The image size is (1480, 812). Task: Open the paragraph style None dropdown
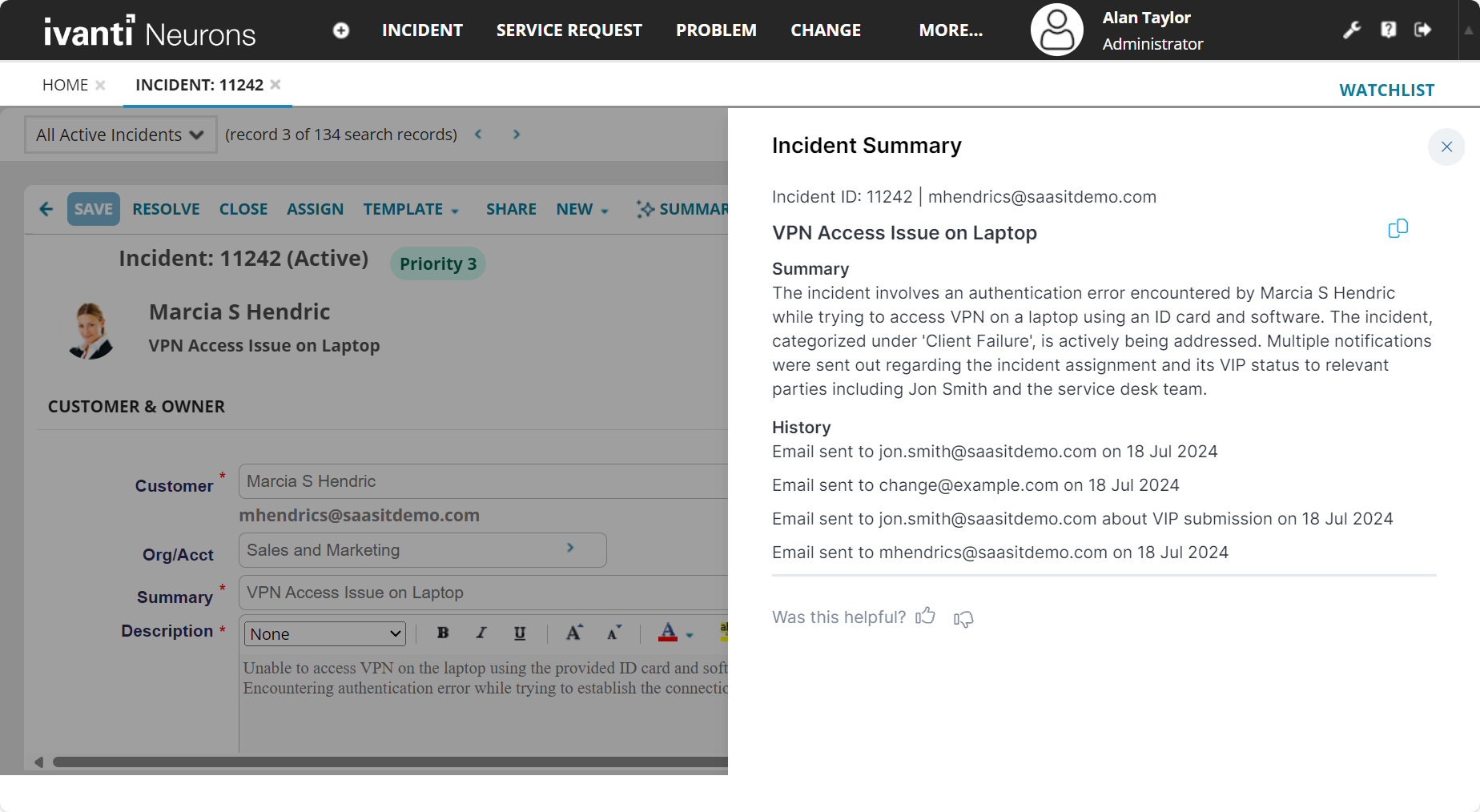325,633
